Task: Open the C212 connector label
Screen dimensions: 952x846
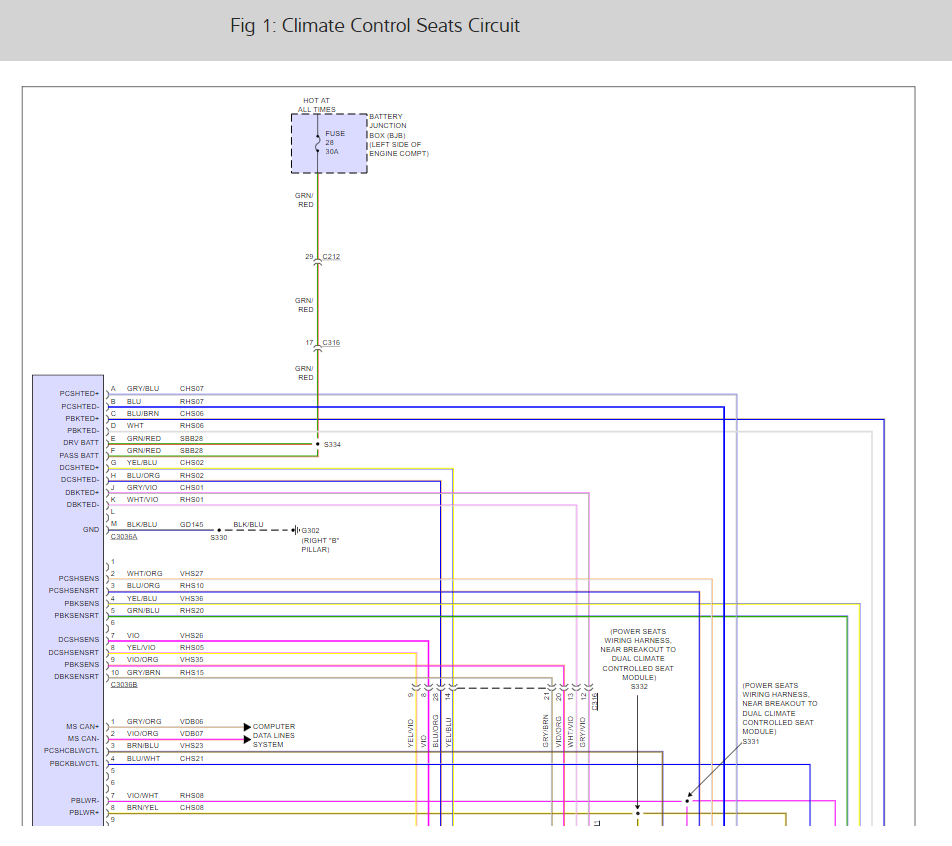Action: [331, 257]
